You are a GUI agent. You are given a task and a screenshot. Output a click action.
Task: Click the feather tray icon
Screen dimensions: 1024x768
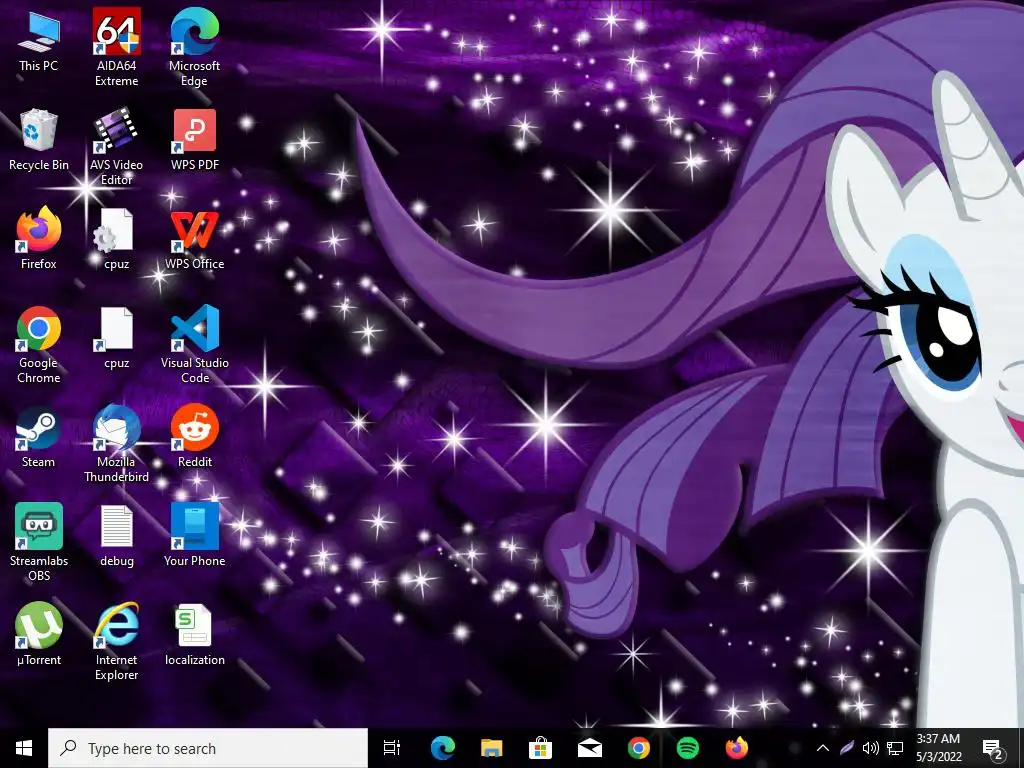pyautogui.click(x=847, y=748)
